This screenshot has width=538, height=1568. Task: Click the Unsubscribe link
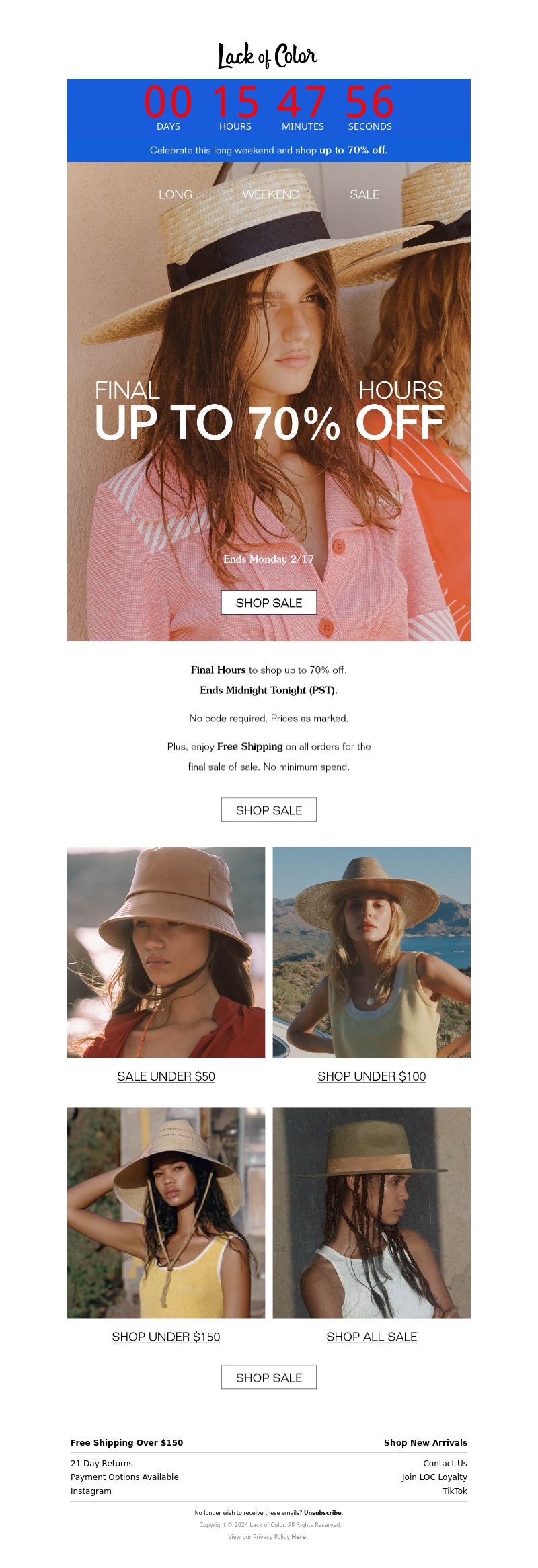323,1513
